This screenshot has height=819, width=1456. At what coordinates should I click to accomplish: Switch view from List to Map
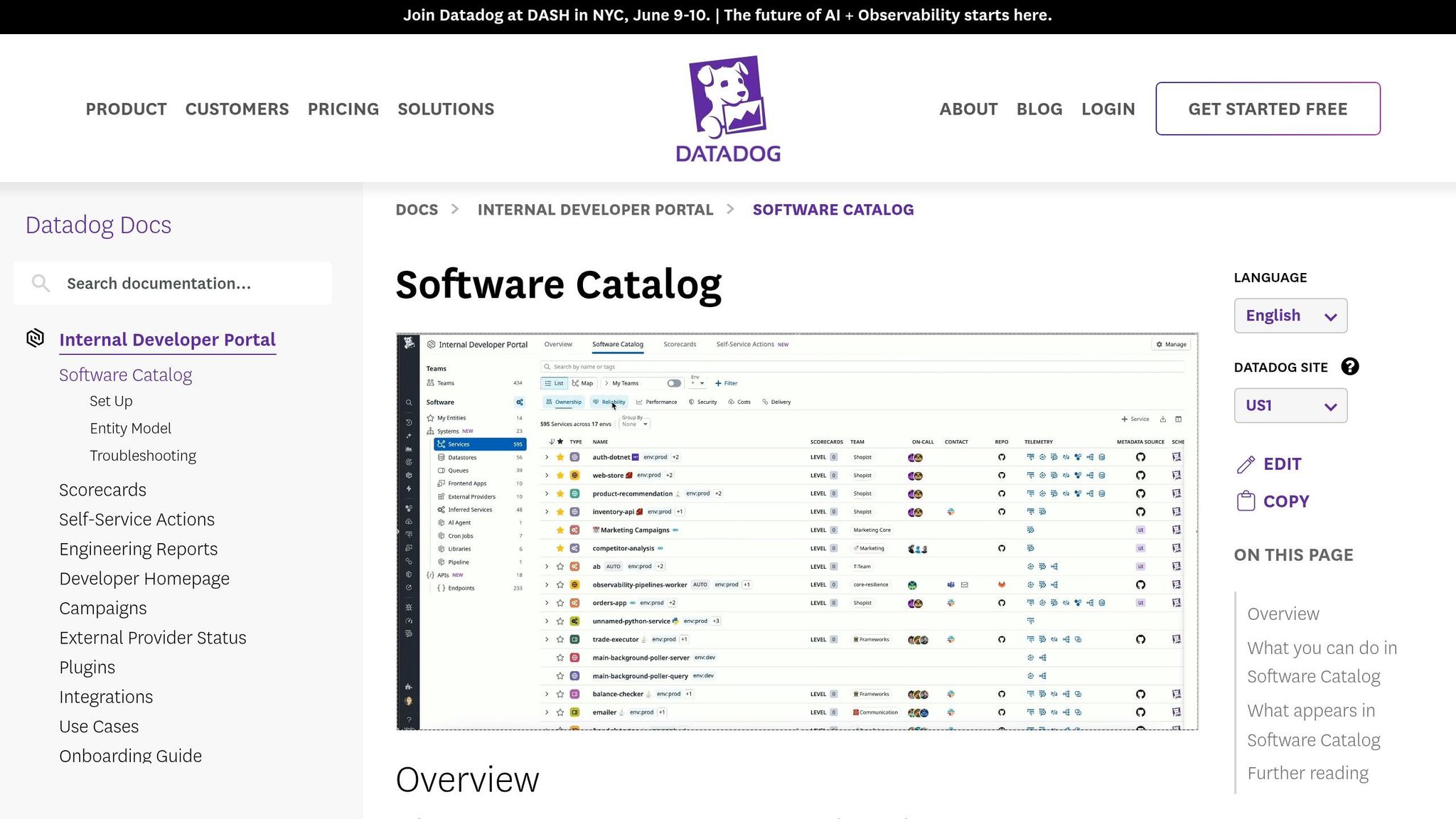click(582, 382)
